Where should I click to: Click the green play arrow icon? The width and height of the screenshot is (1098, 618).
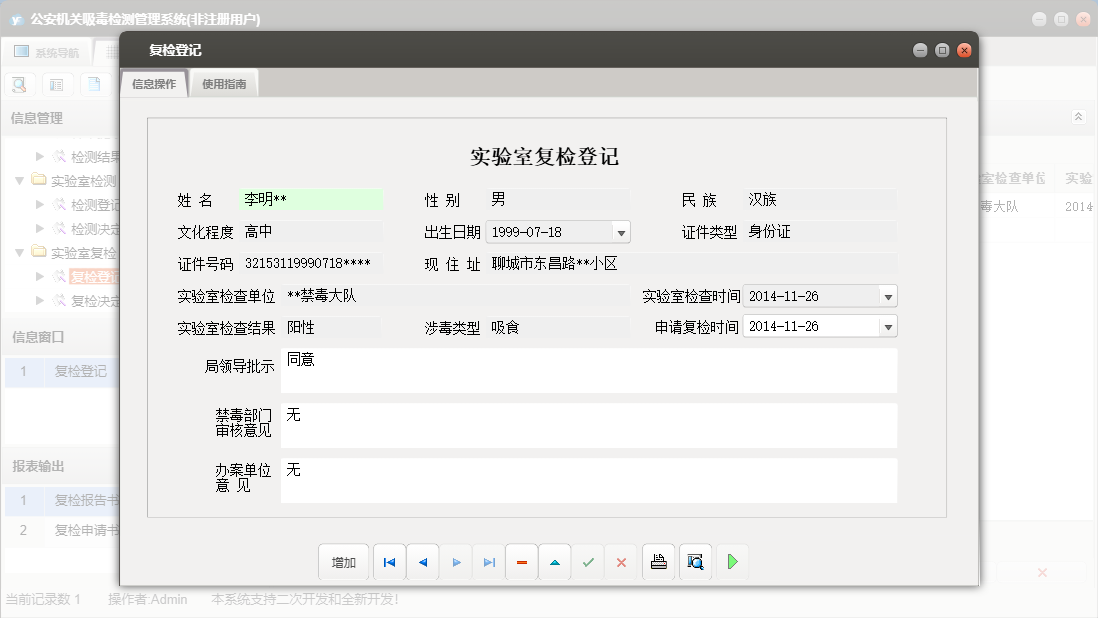[732, 562]
